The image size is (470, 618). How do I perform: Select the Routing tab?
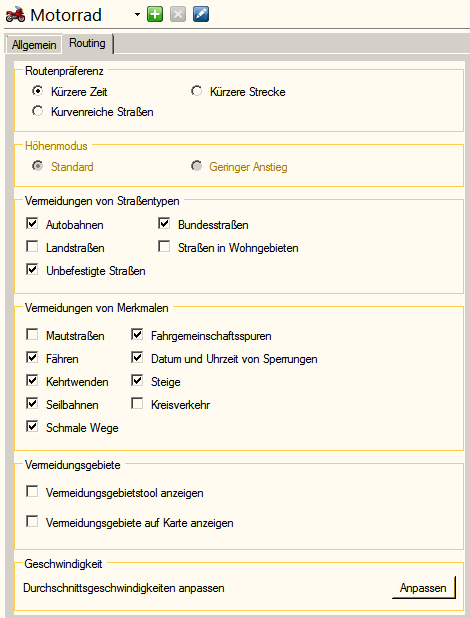click(x=87, y=43)
